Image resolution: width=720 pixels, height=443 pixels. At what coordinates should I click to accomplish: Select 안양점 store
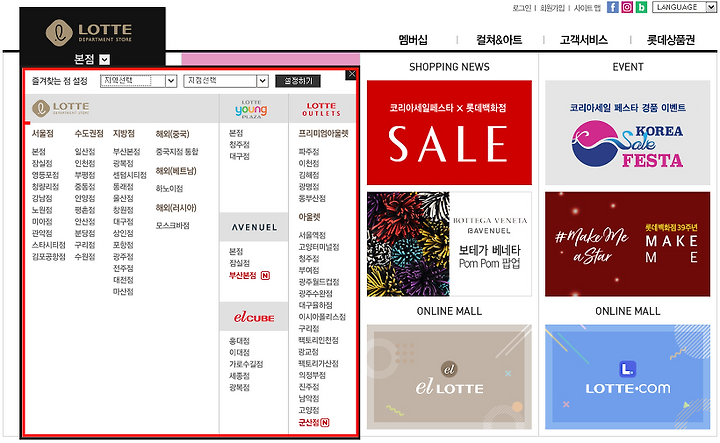(85, 198)
